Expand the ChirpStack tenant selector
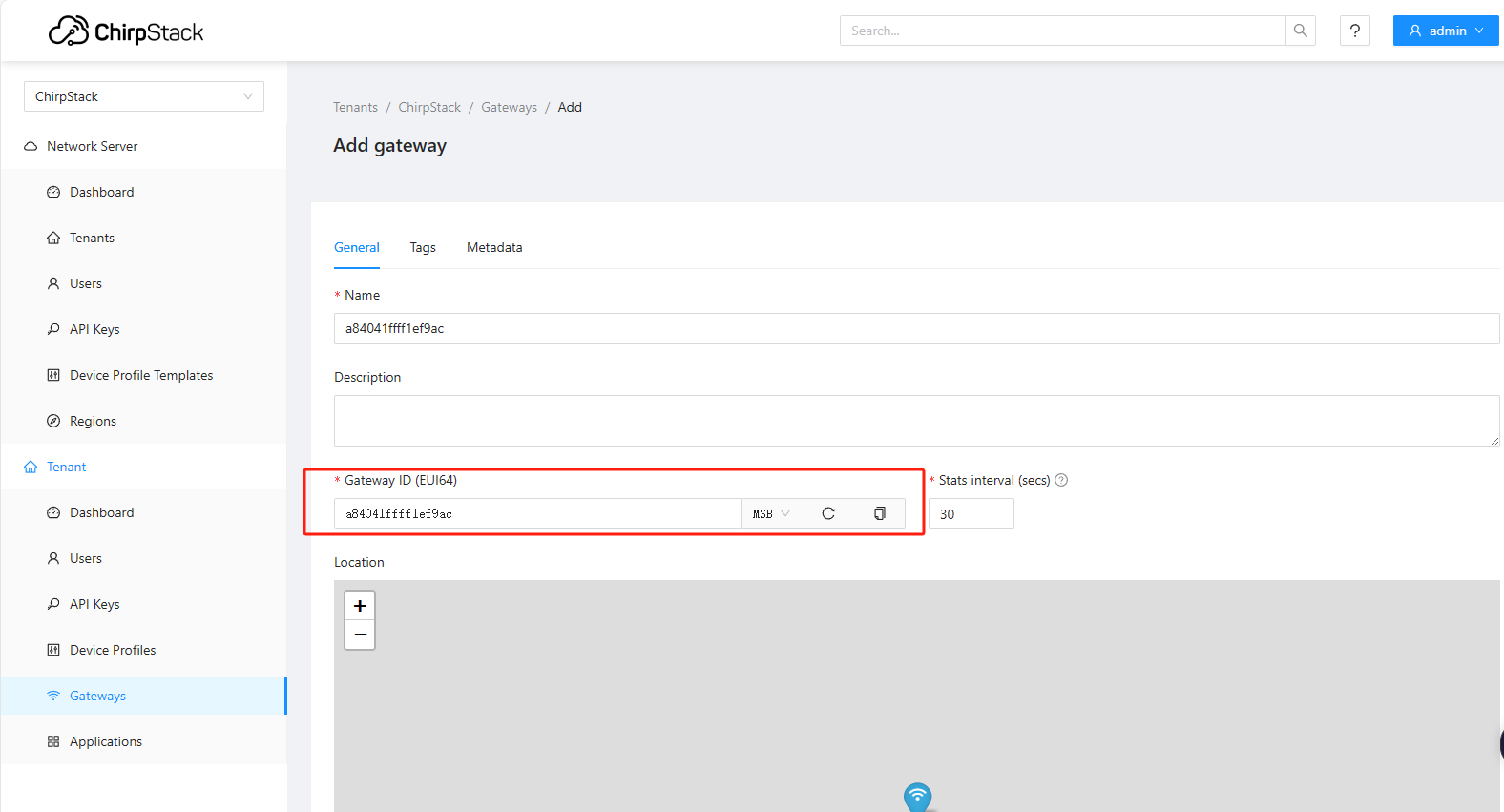The image size is (1504, 812). (x=144, y=96)
